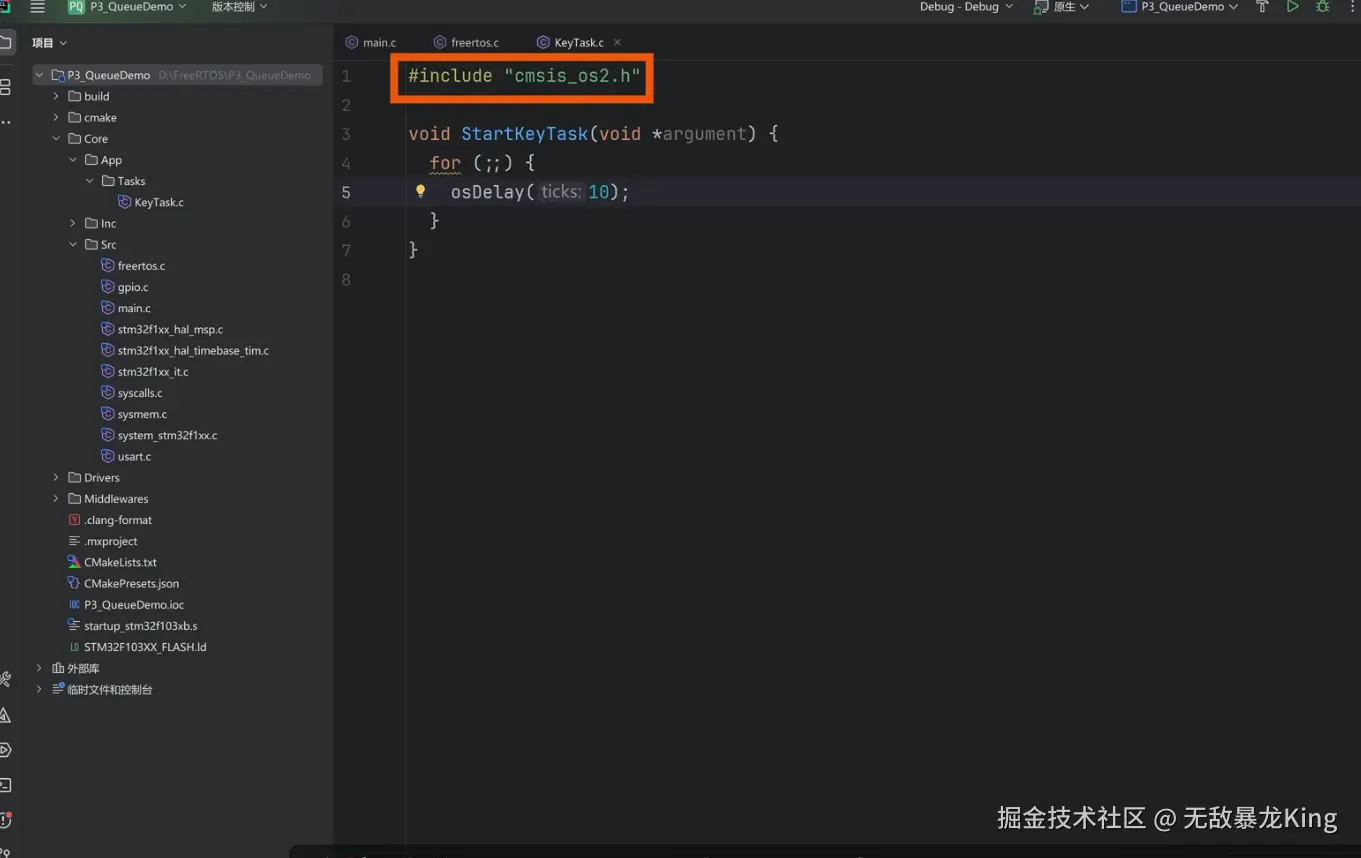The height and width of the screenshot is (858, 1361).
Task: Open the Project tool window folder icon
Action: [5, 43]
